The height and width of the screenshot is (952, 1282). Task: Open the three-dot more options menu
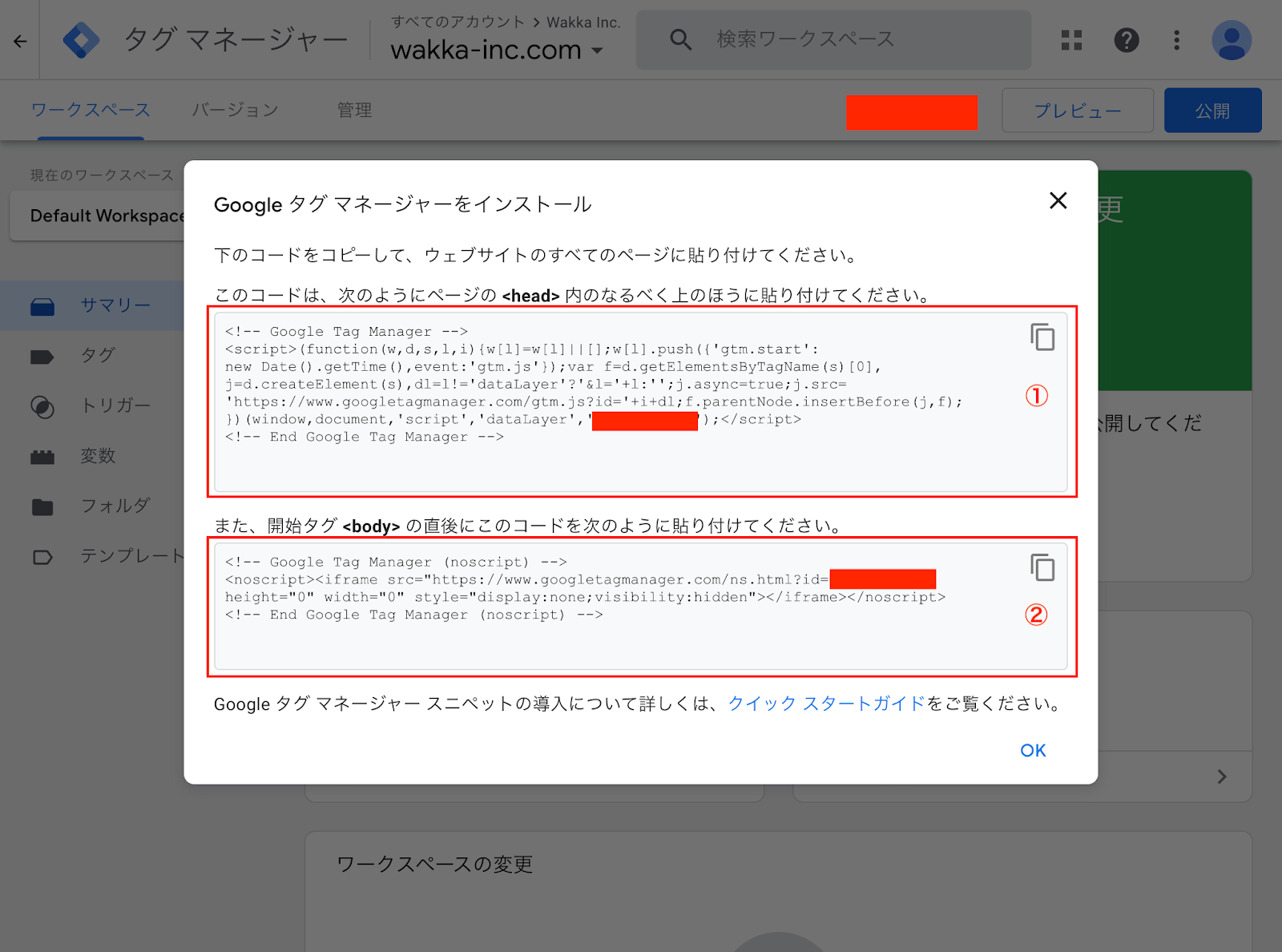pos(1176,40)
